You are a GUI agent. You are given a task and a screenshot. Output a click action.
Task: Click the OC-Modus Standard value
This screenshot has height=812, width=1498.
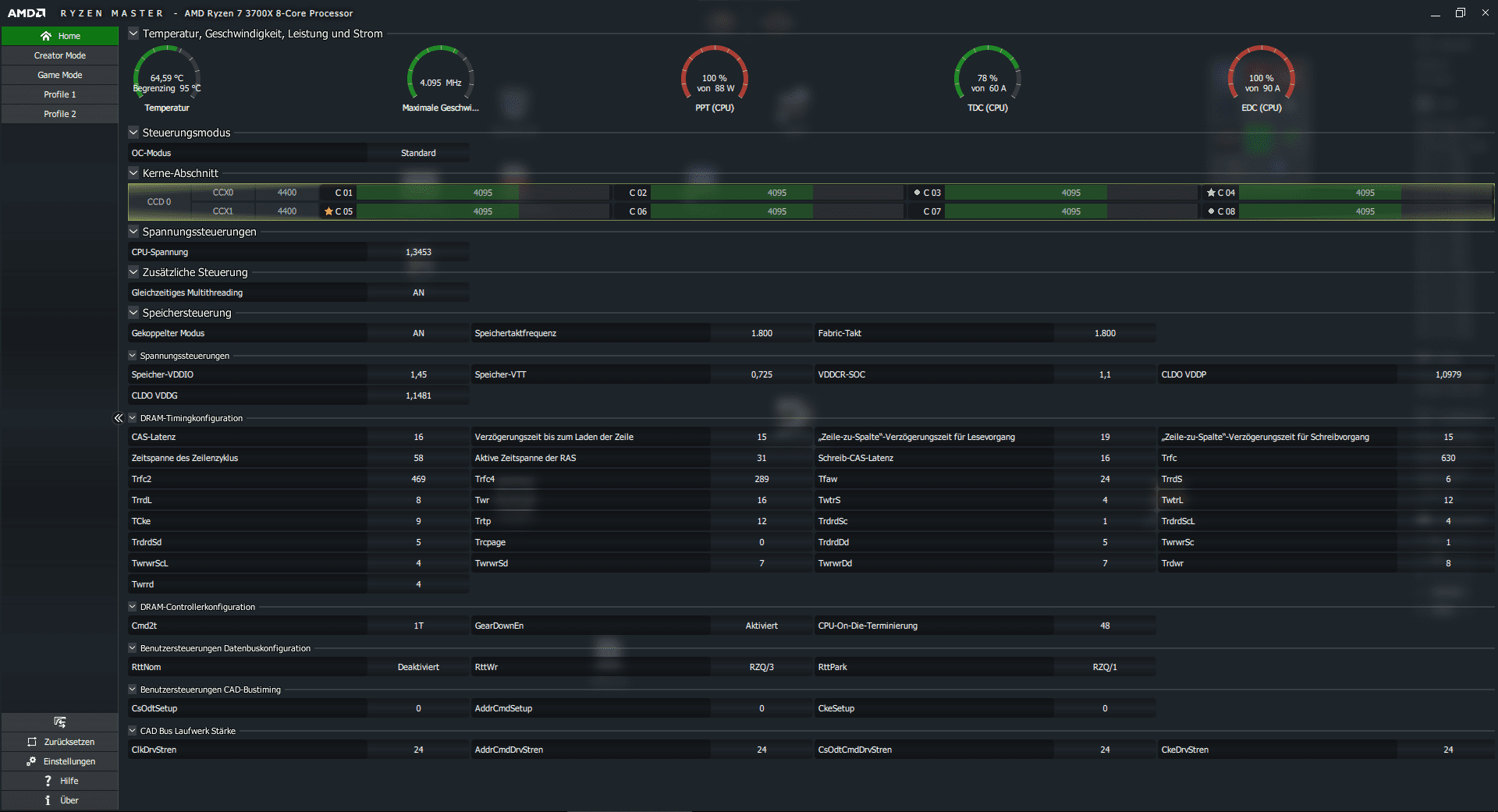pos(418,153)
